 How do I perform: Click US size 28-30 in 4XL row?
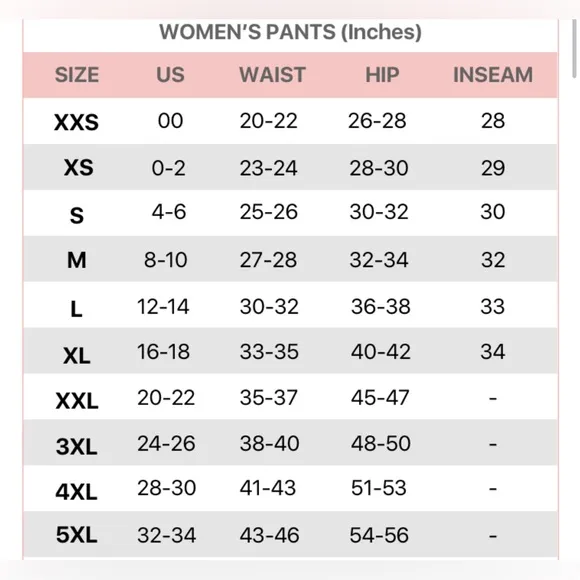click(x=166, y=488)
